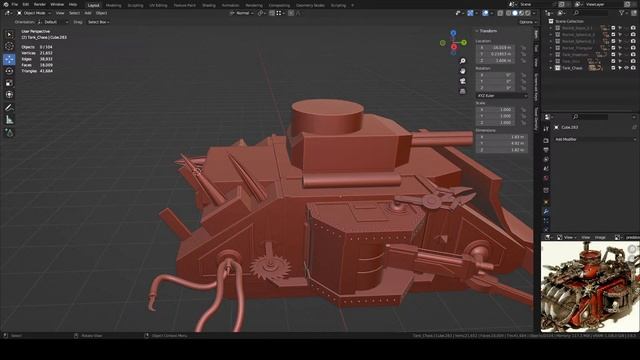
Task: Click the outliner search field
Action: coord(590,13)
